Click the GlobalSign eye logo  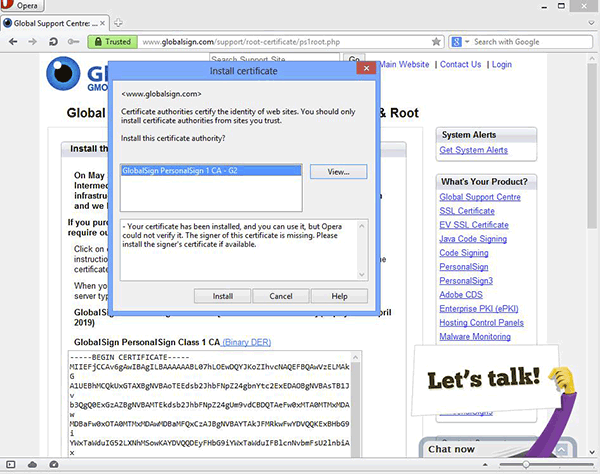click(63, 73)
